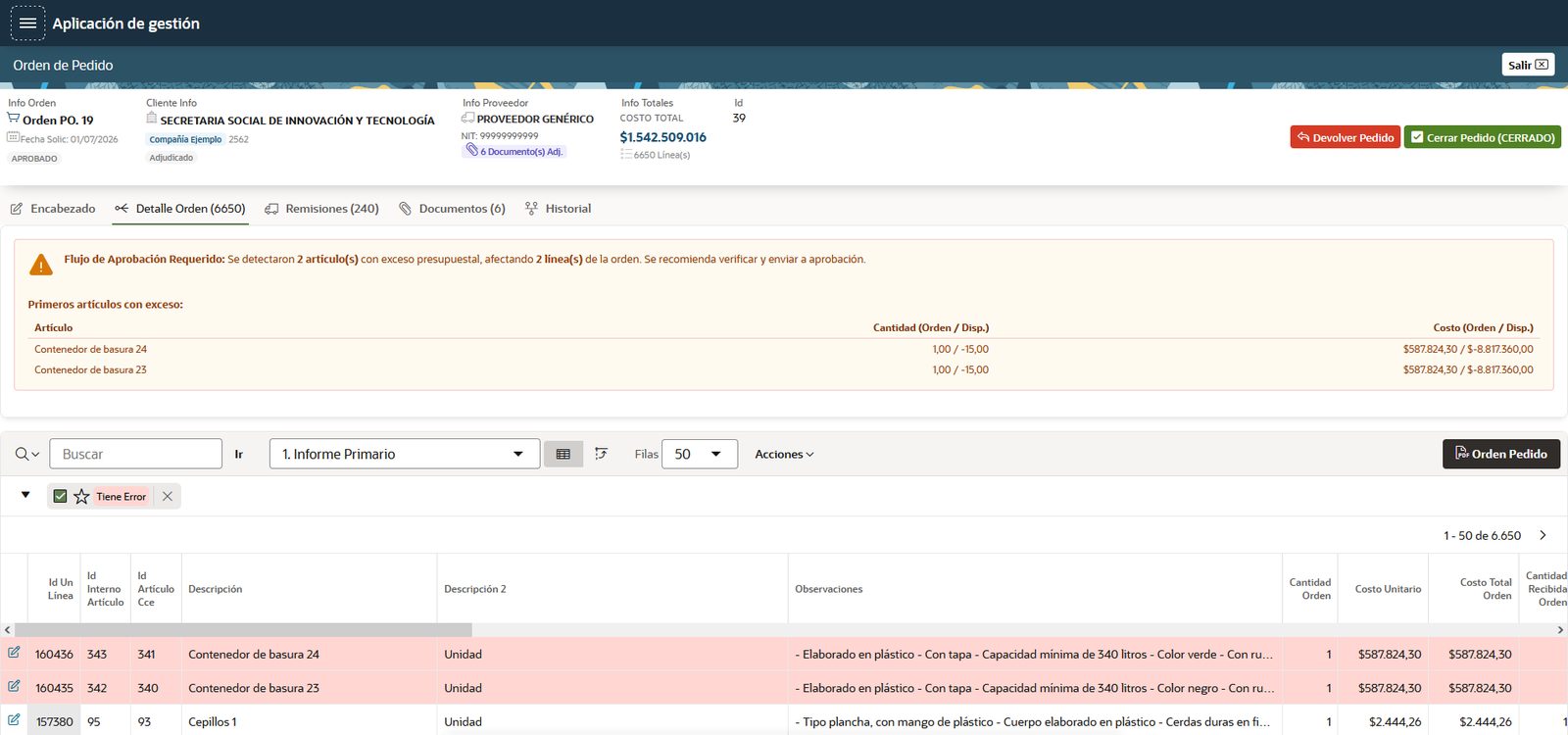The width and height of the screenshot is (1568, 735).
Task: Select the Detalle Orden (6650) tab
Action: pyautogui.click(x=180, y=209)
